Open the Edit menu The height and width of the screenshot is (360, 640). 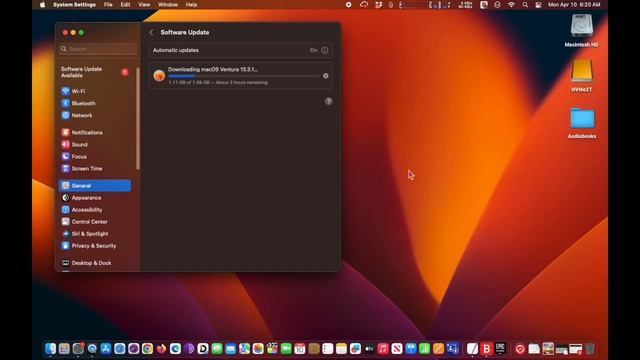[x=125, y=5]
